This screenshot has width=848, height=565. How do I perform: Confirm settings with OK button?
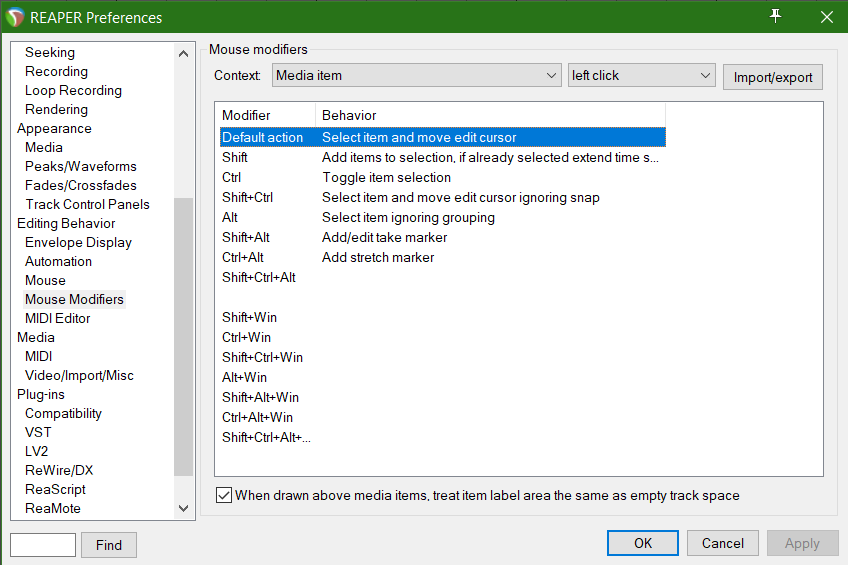(x=642, y=543)
